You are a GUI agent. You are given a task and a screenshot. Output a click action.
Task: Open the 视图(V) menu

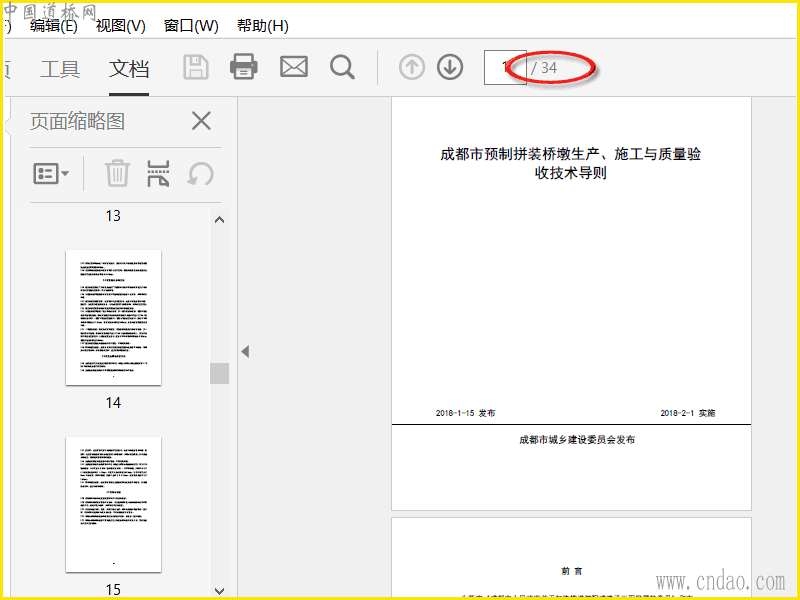tap(120, 26)
